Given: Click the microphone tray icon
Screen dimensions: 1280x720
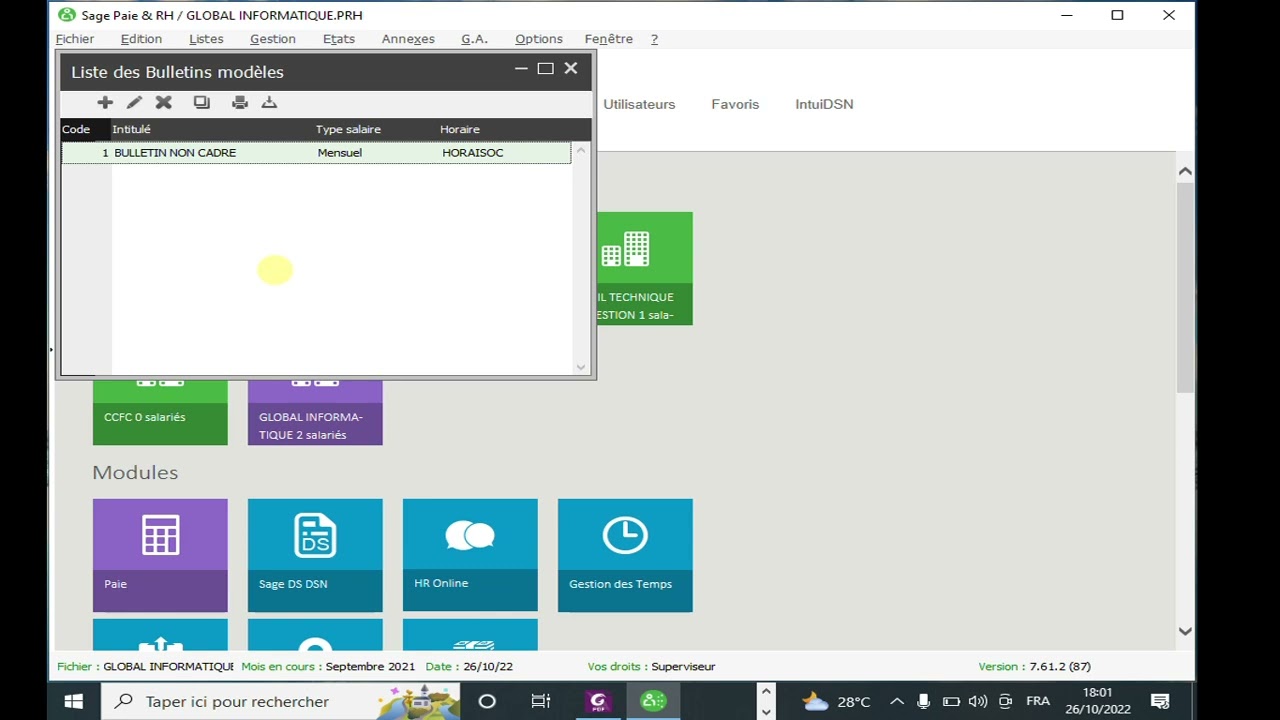Looking at the screenshot, I should (924, 701).
